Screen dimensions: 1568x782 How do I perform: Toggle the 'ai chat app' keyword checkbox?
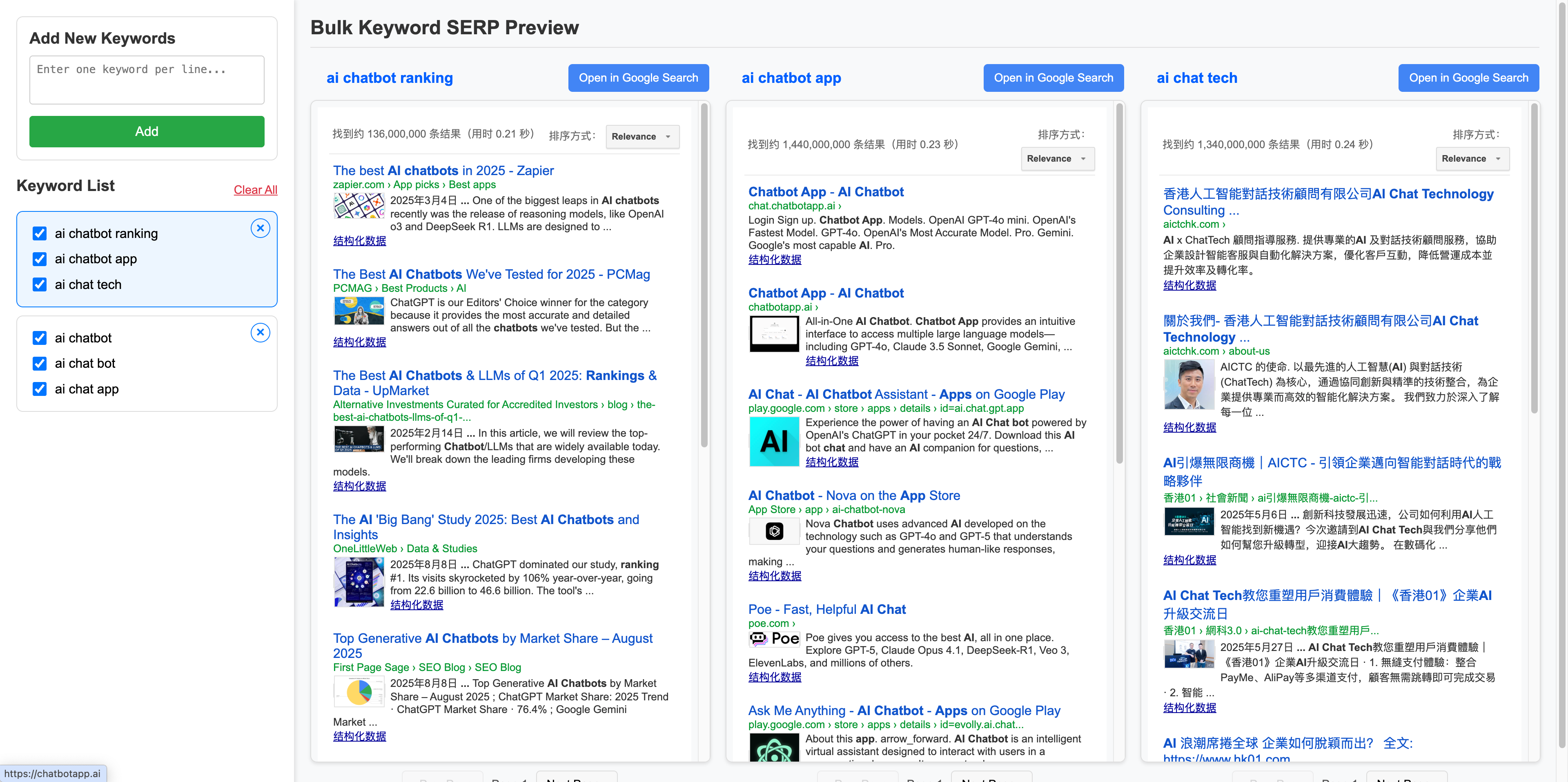(40, 389)
